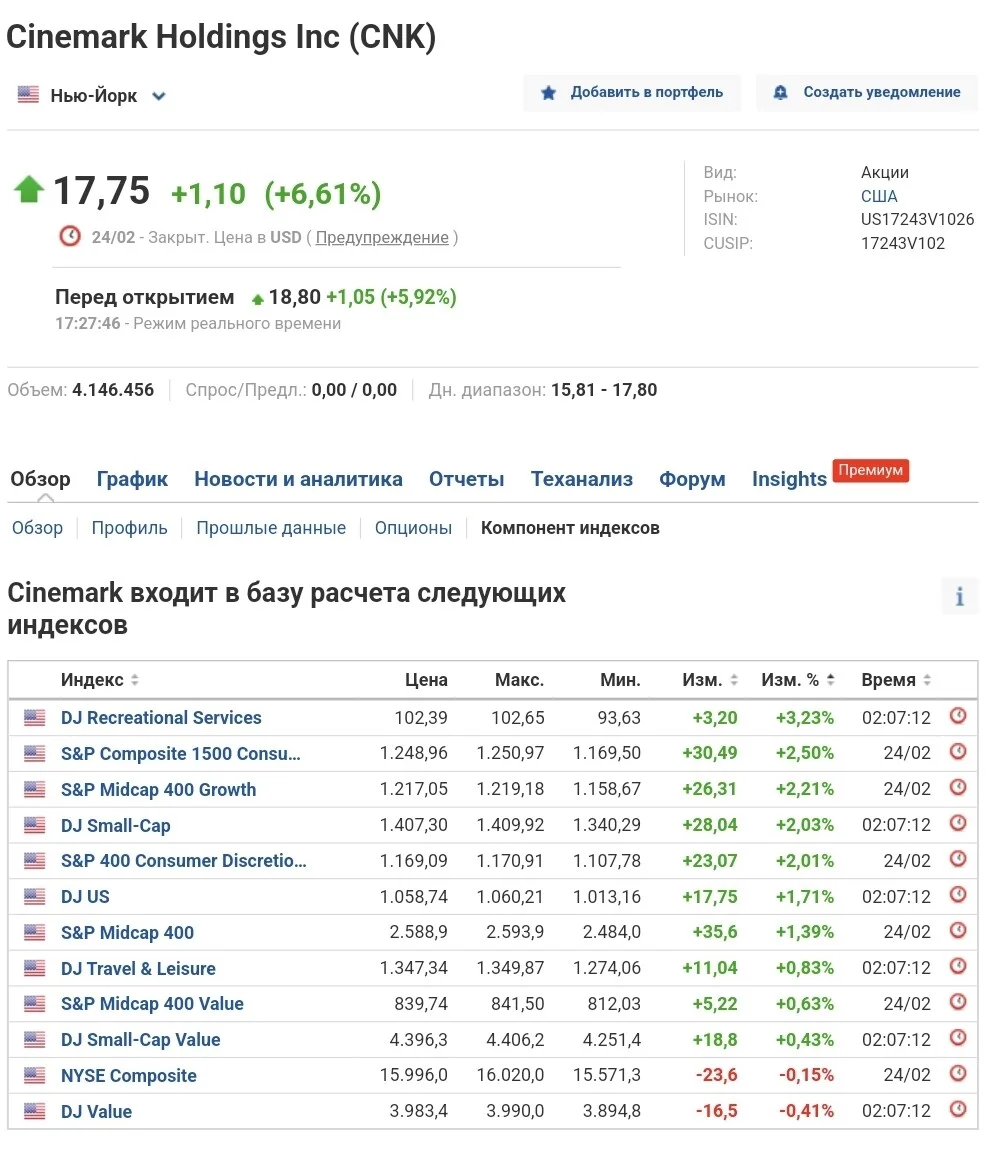Open the Новости и аналитика tab

tap(298, 479)
